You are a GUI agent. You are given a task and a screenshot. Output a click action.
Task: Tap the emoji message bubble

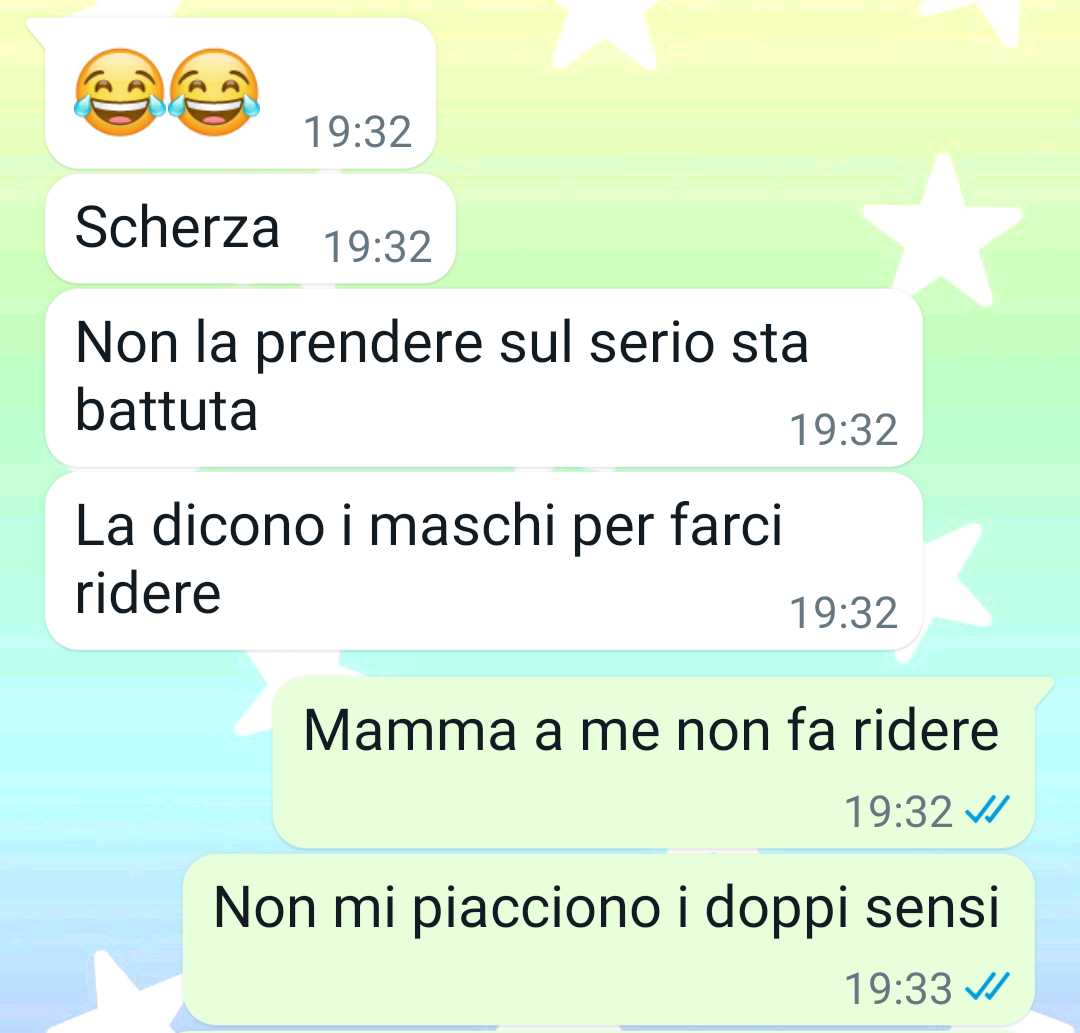[x=240, y=94]
